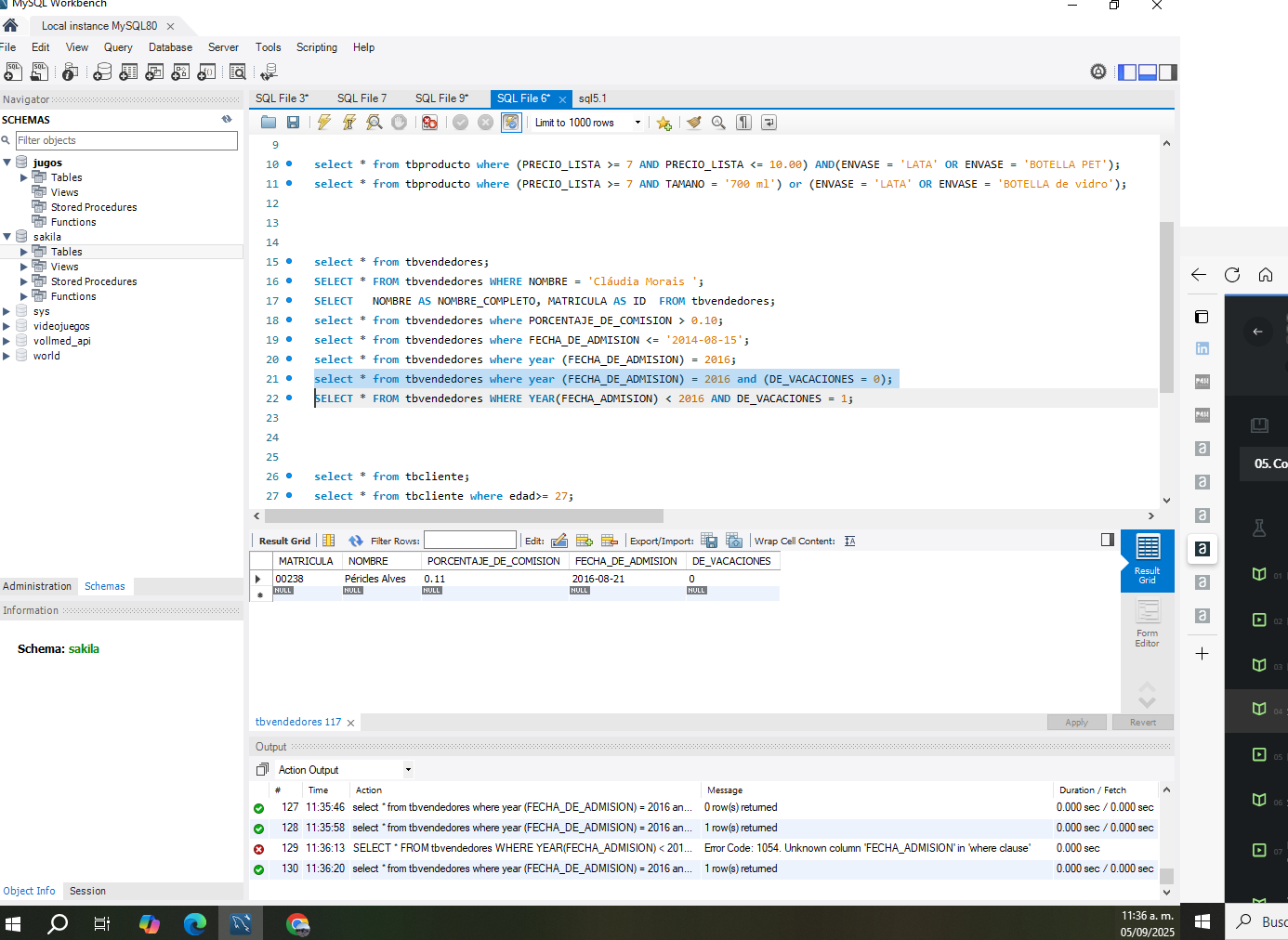Open the Session tab
1288x940 pixels.
click(x=87, y=891)
